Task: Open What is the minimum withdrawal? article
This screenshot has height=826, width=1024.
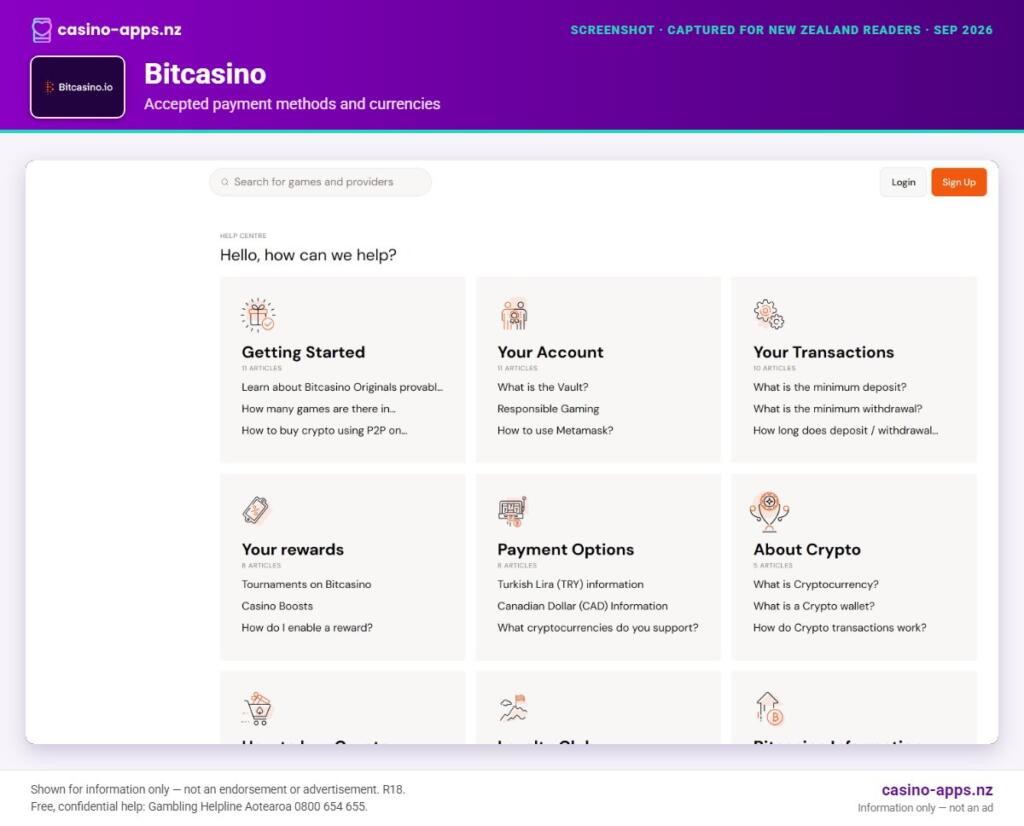Action: 837,409
